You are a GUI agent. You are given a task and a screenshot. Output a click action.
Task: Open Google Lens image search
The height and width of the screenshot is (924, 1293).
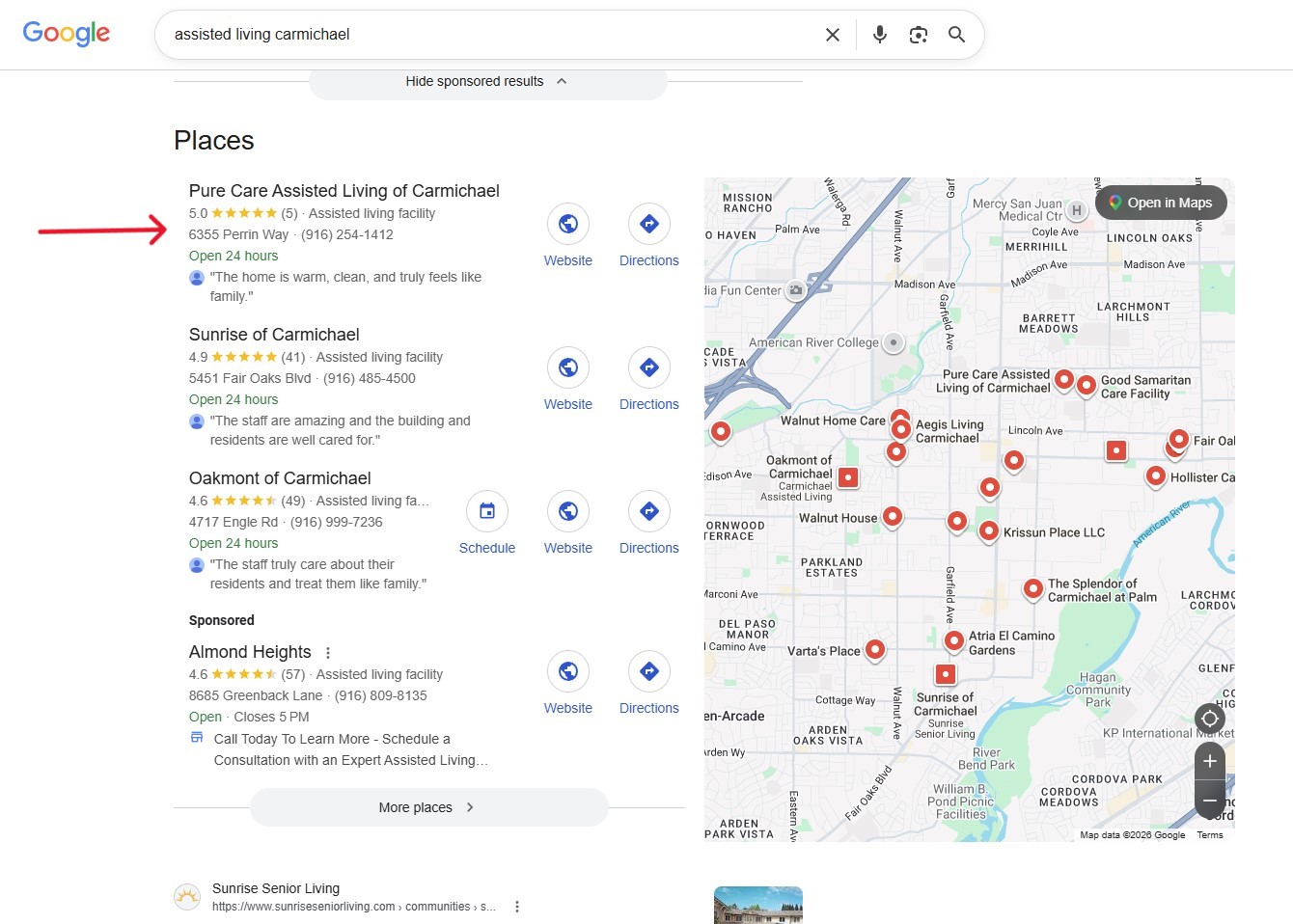click(x=919, y=35)
